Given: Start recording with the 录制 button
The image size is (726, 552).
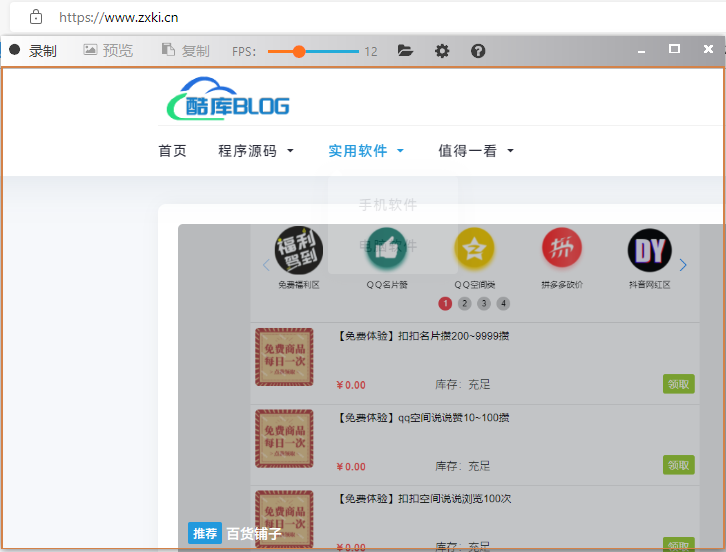Looking at the screenshot, I should point(33,50).
